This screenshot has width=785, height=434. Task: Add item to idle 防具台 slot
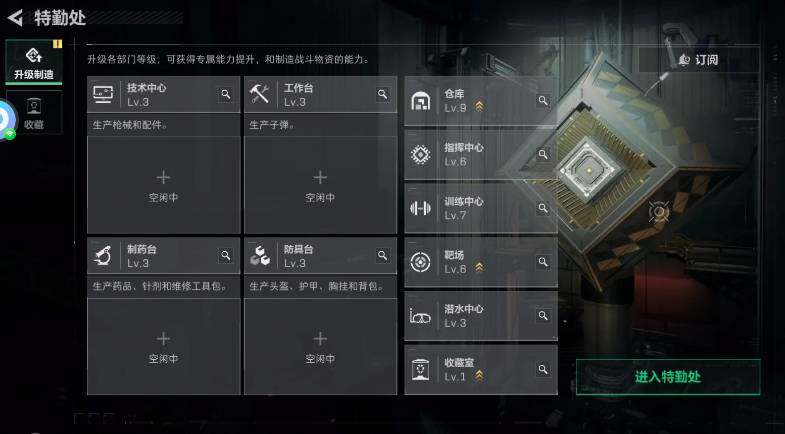[x=320, y=346]
